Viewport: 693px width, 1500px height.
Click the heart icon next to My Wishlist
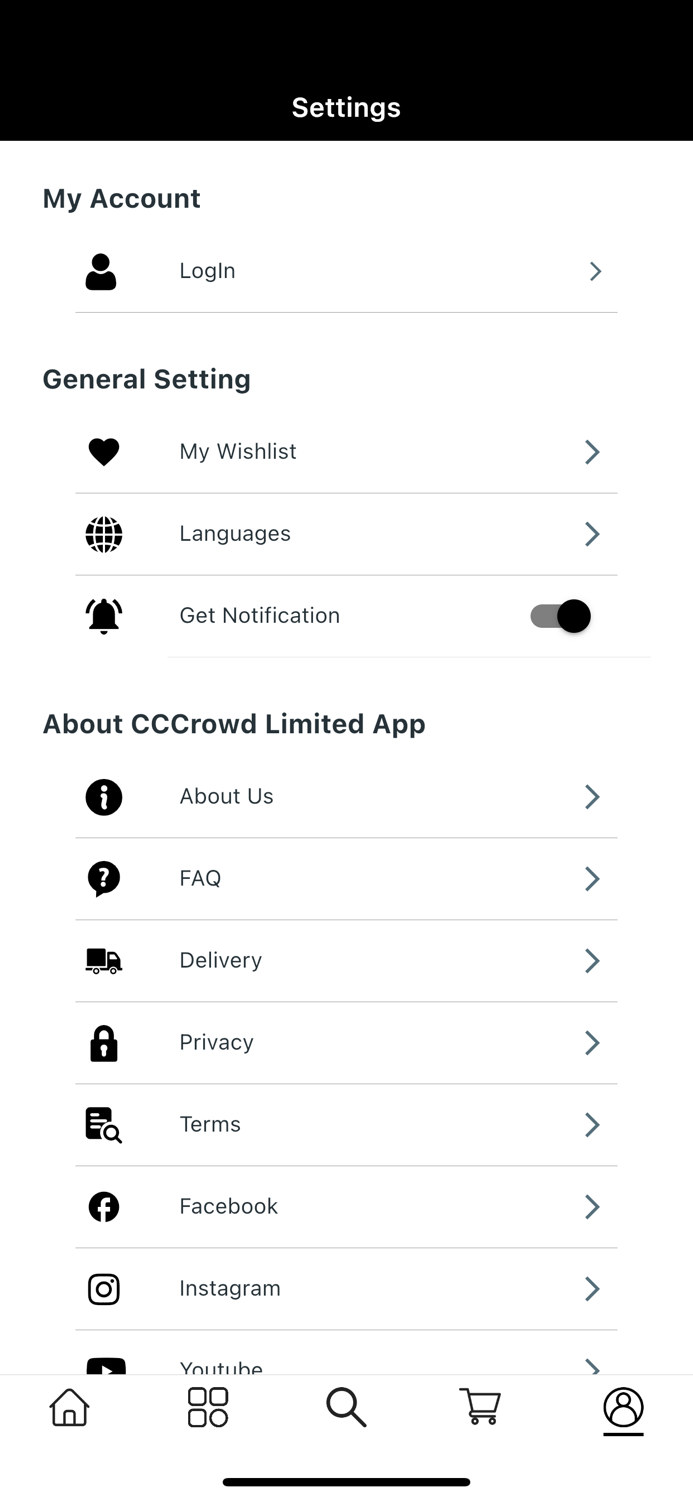[x=103, y=452]
